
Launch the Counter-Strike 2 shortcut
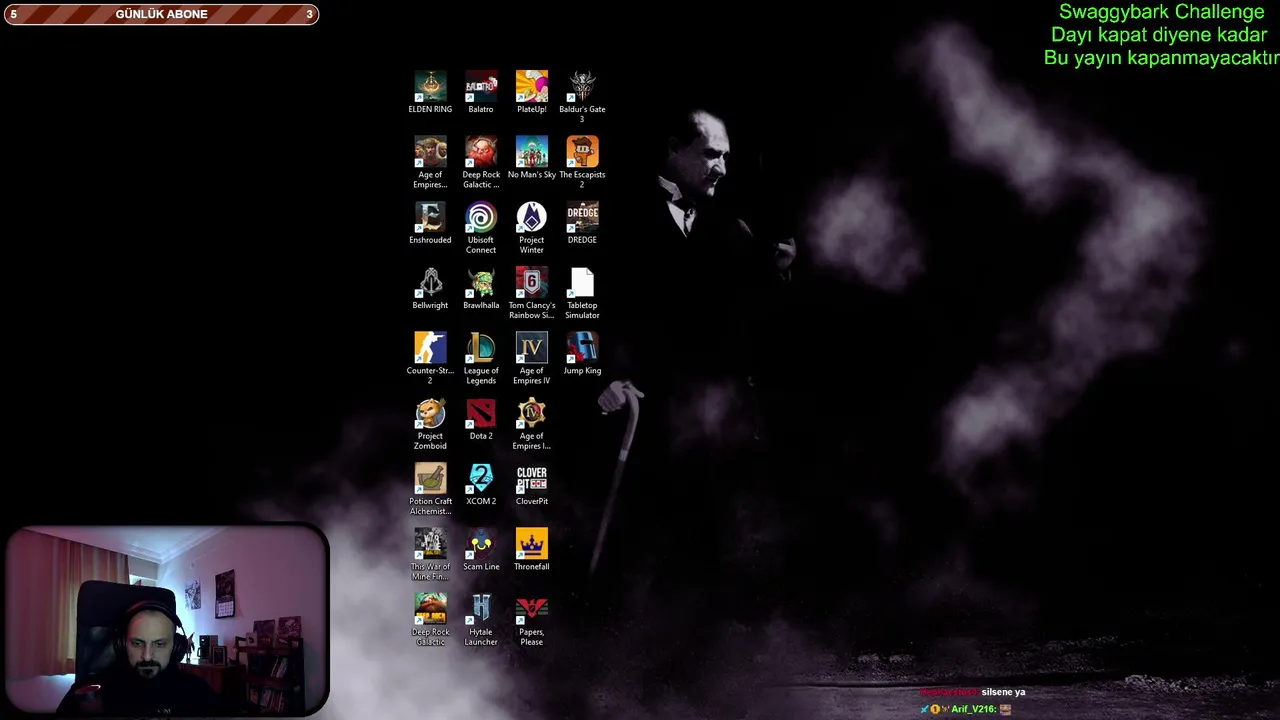pos(430,348)
